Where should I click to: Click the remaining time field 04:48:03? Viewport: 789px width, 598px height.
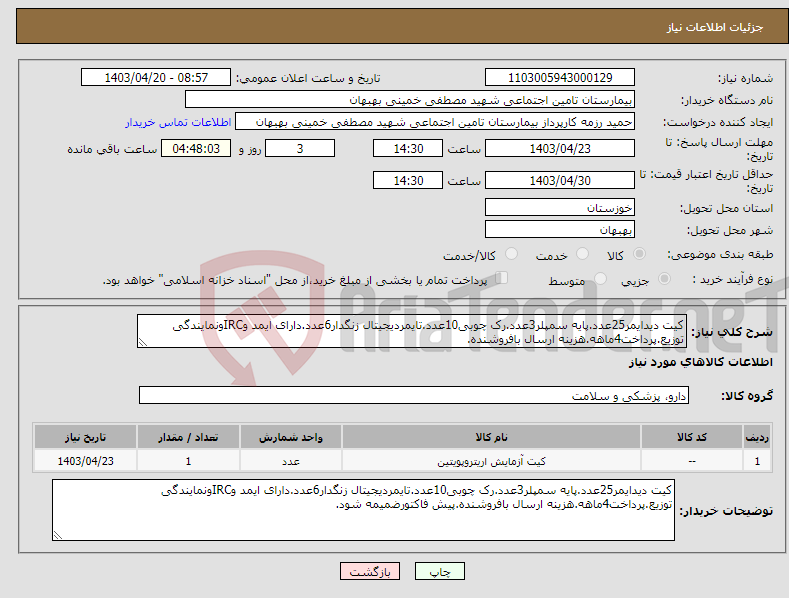click(x=196, y=148)
